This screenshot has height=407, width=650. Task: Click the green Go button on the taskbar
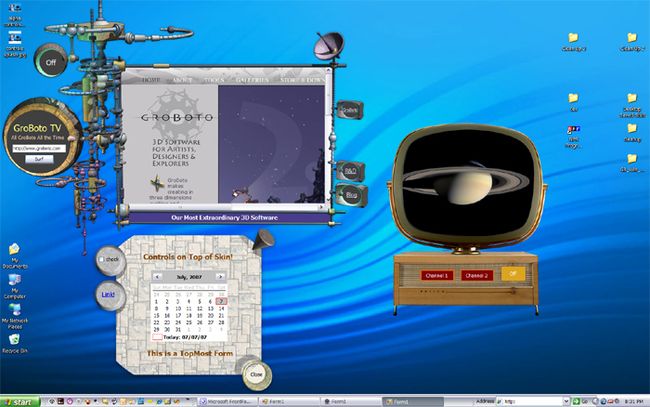pos(580,402)
